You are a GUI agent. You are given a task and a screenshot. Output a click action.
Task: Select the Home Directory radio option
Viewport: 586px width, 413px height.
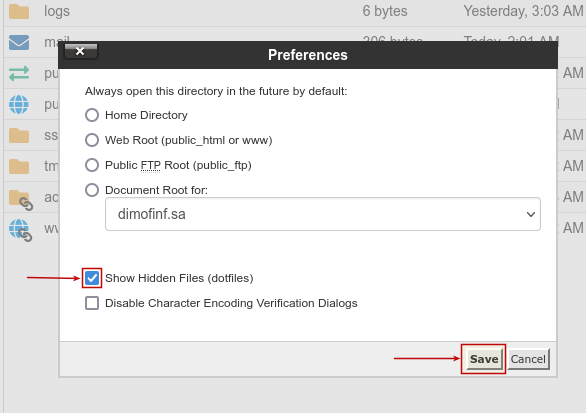(x=92, y=115)
